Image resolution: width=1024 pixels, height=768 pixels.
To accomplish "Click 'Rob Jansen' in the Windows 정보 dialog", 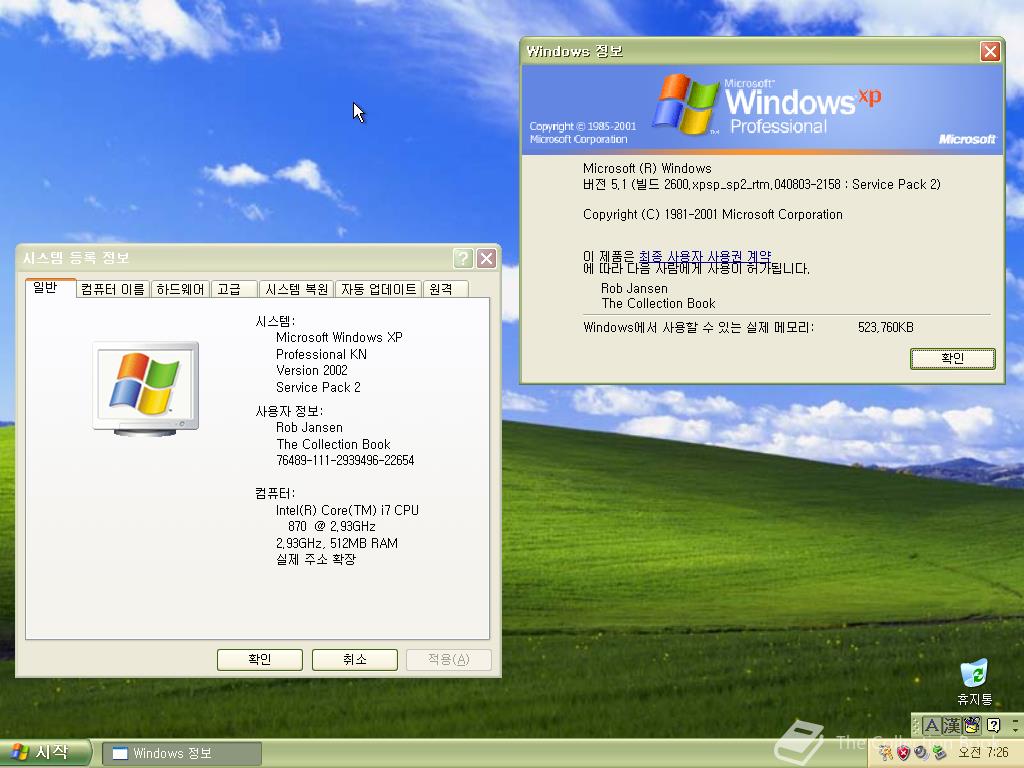I will click(634, 288).
